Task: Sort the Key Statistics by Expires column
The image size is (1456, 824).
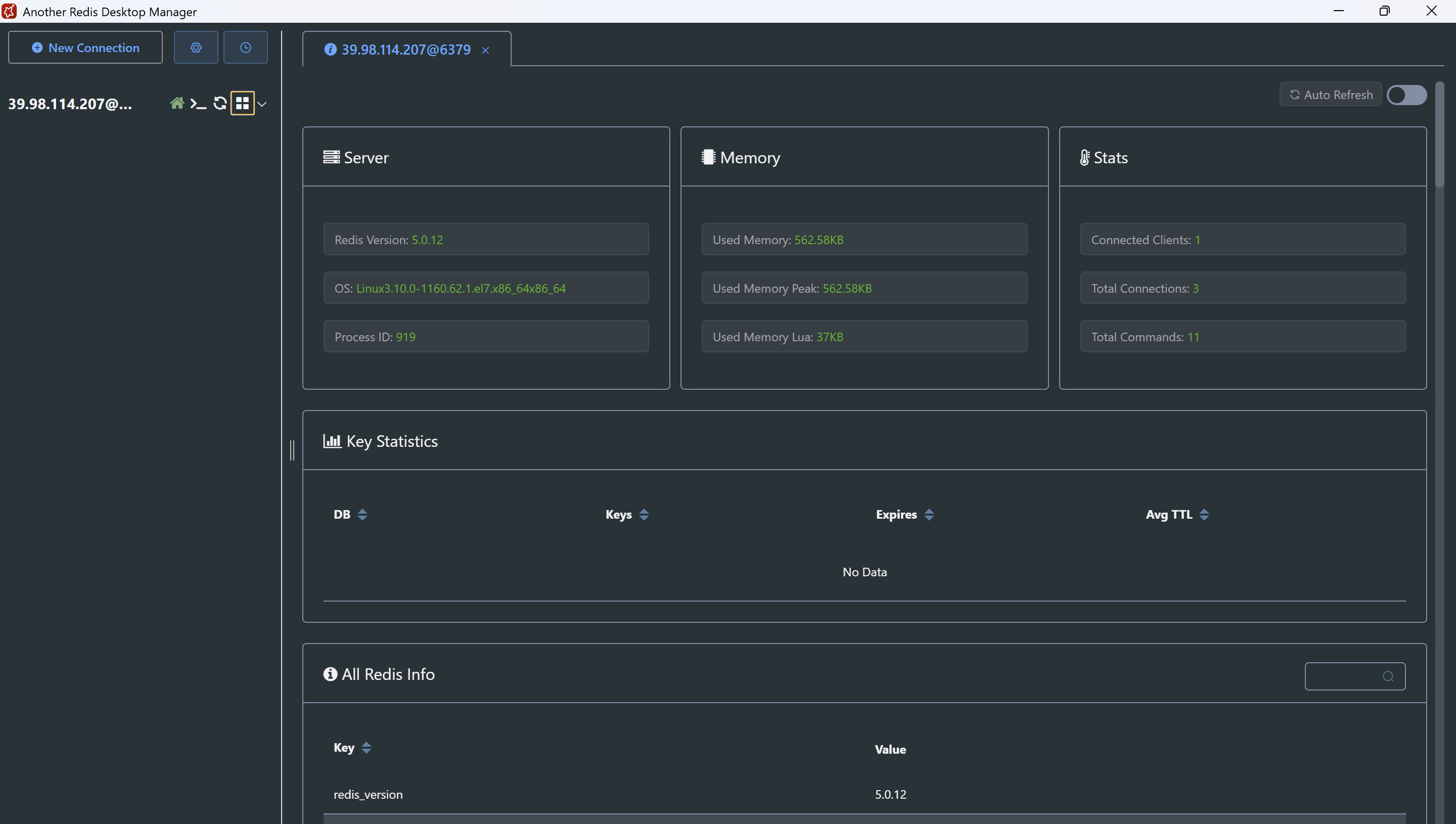Action: [x=929, y=515]
